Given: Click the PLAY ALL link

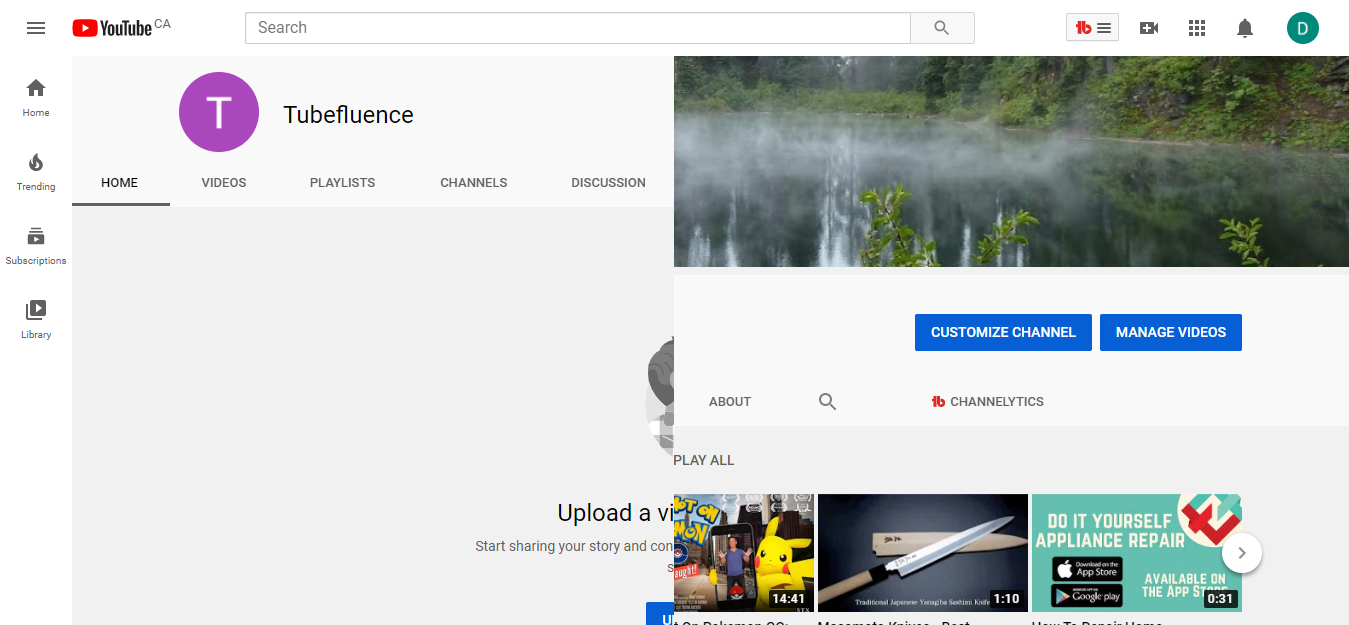Looking at the screenshot, I should 704,461.
